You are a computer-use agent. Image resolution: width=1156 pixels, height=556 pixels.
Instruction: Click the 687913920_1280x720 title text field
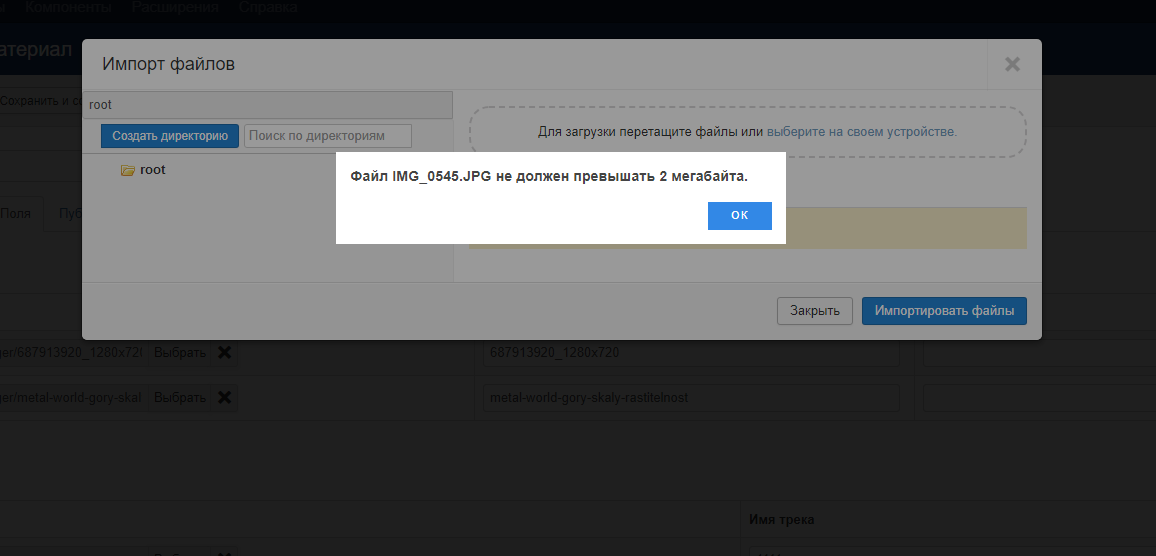pyautogui.click(x=690, y=353)
